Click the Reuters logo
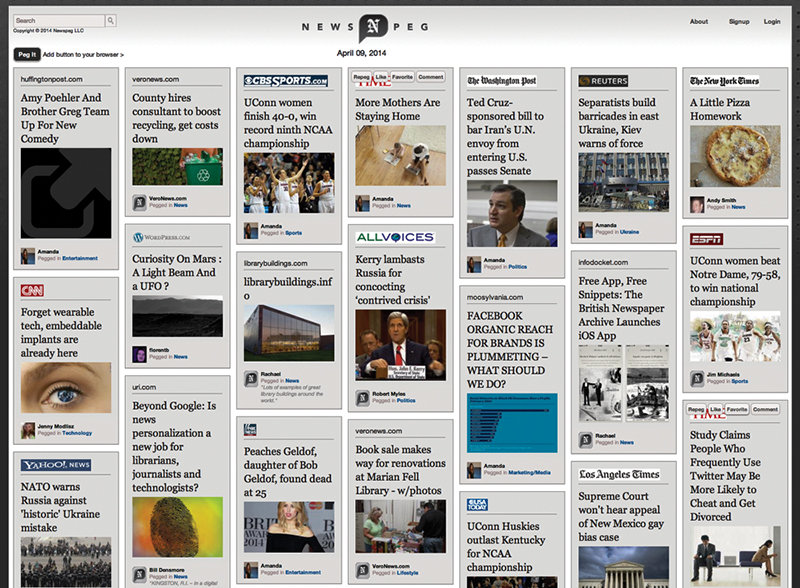Viewport: 800px width, 588px height. coord(604,81)
